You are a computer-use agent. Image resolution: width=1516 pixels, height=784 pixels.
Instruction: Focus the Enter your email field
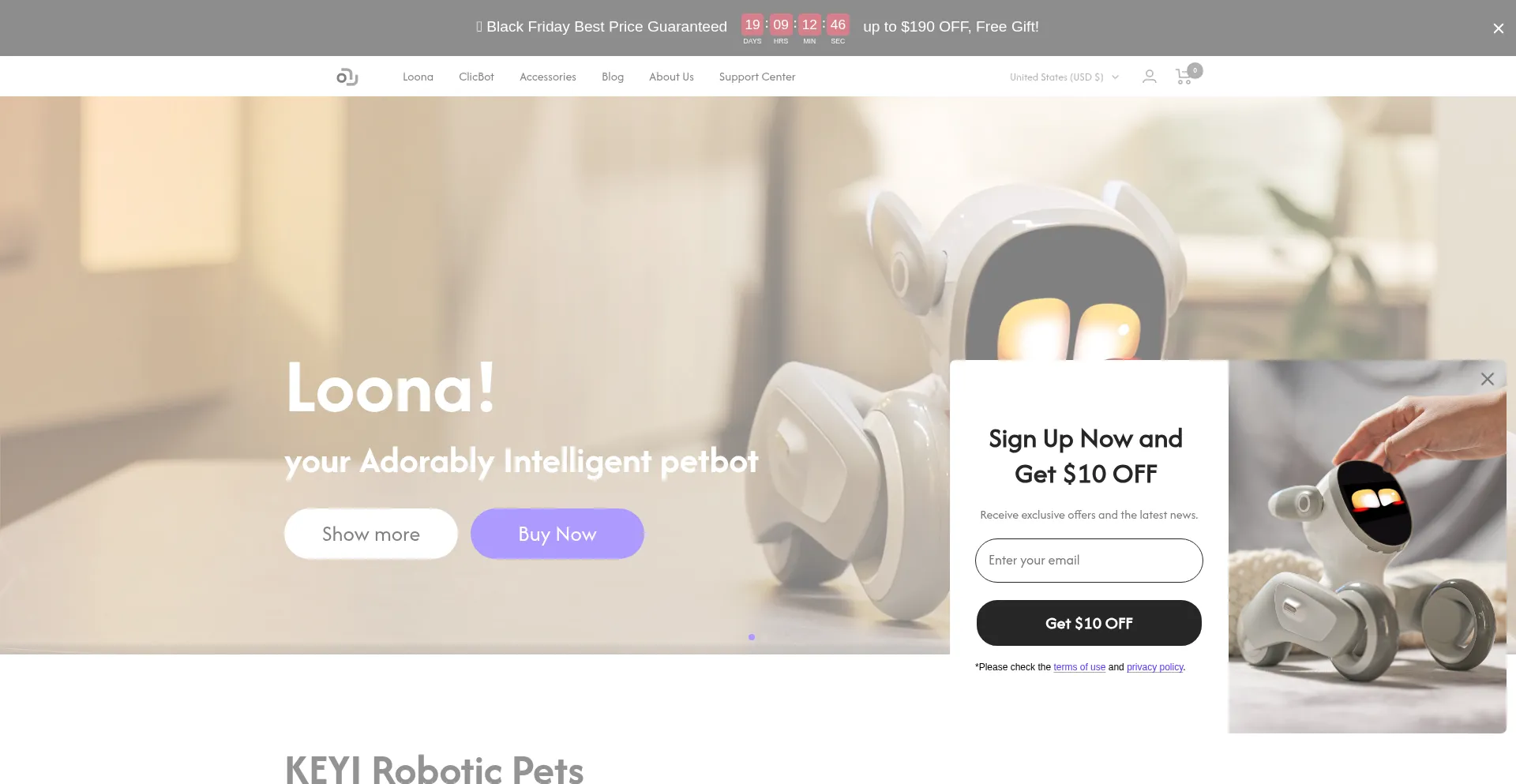1089,561
